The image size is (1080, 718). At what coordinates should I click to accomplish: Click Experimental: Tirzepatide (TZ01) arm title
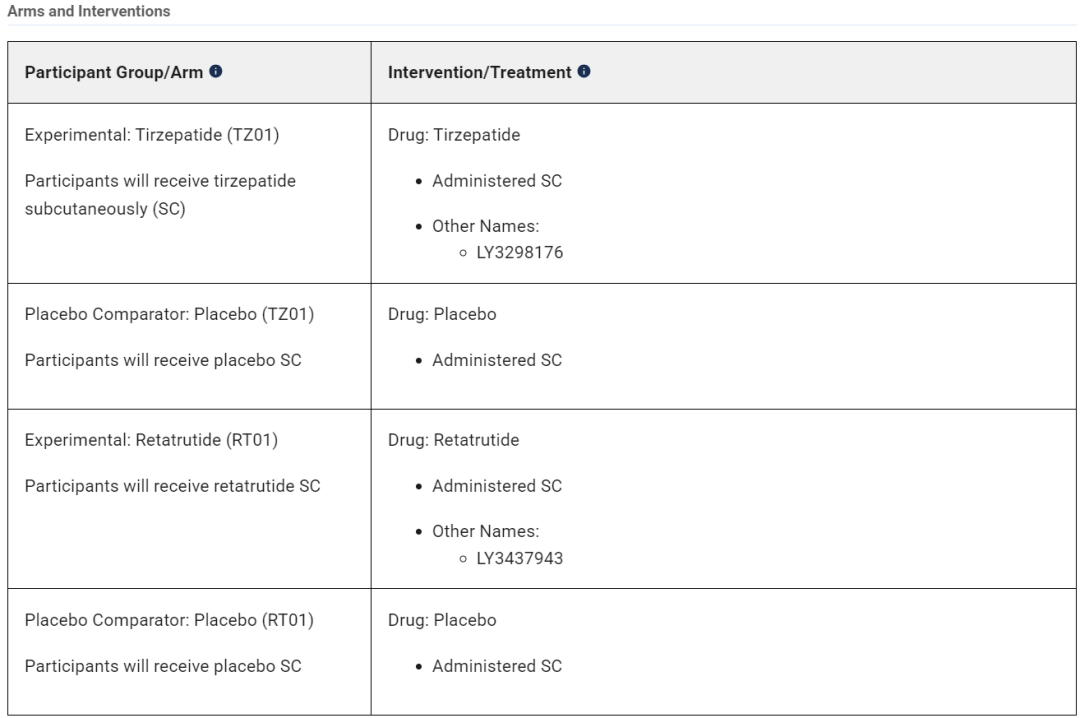(152, 134)
